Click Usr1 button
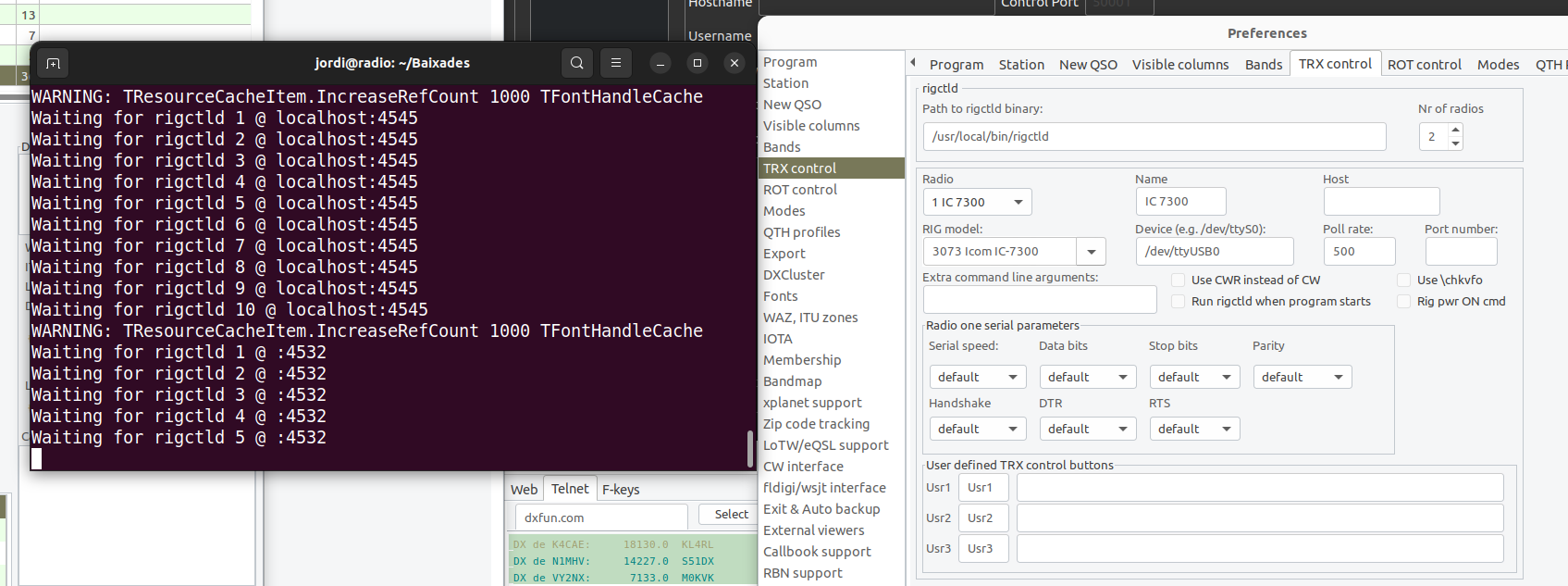1568x586 pixels. pyautogui.click(x=982, y=488)
